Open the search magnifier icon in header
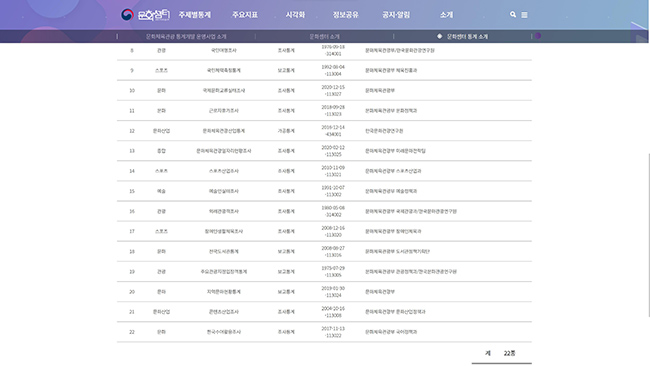650x366 pixels. pyautogui.click(x=513, y=15)
